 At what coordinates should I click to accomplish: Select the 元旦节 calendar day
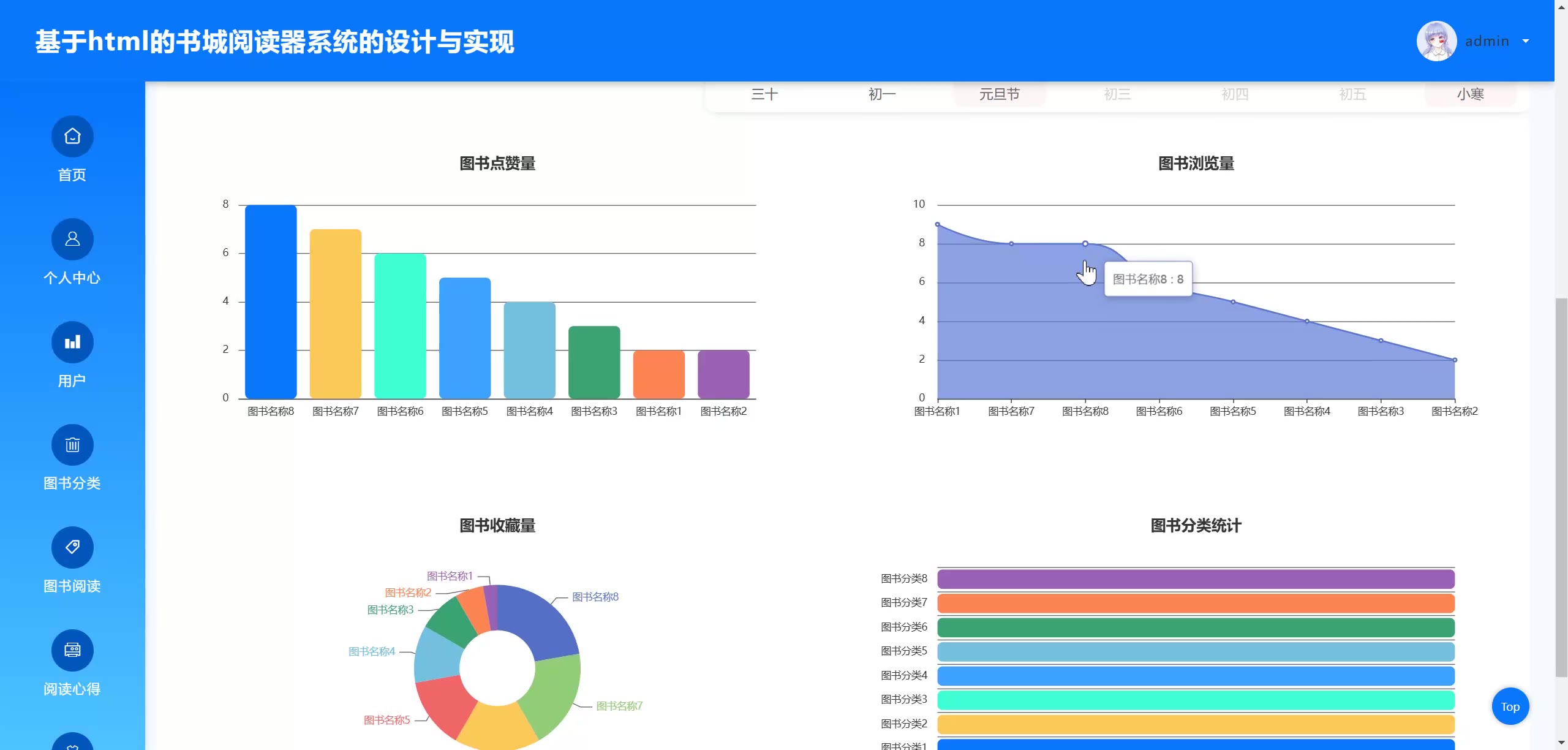coord(999,94)
